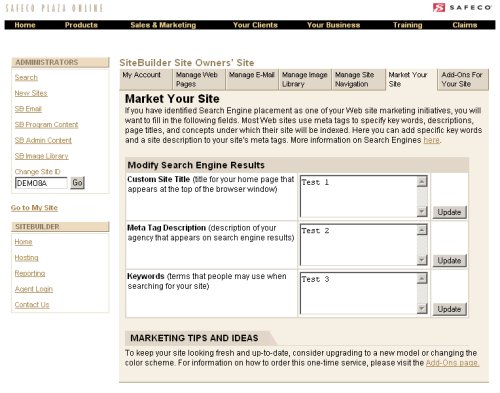Click Custom Site Title scroll up arrow
Screen dimensions: 500x393
tap(422, 181)
